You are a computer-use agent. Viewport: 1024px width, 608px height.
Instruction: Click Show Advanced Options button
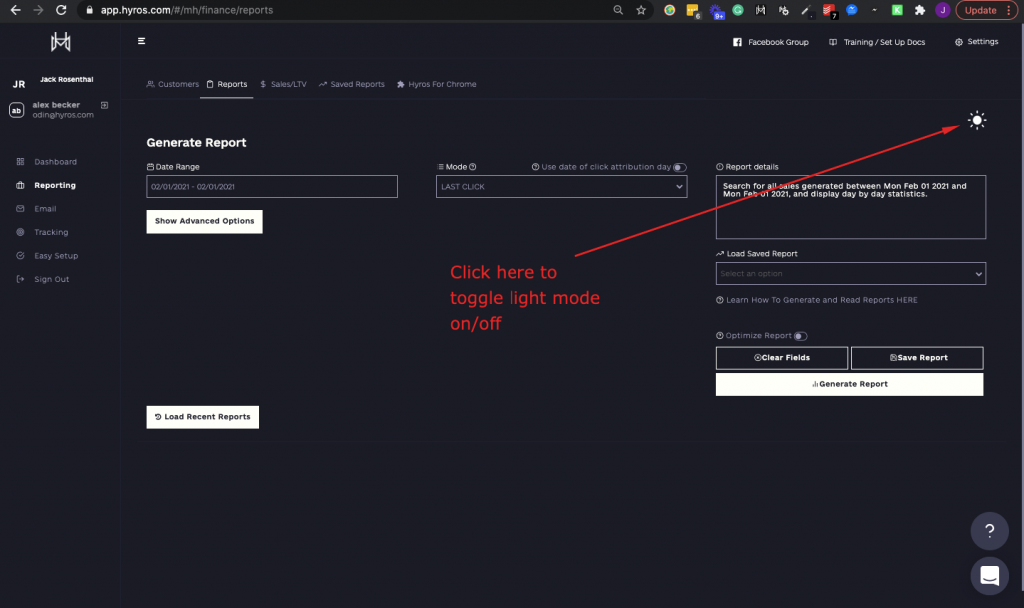coord(204,221)
